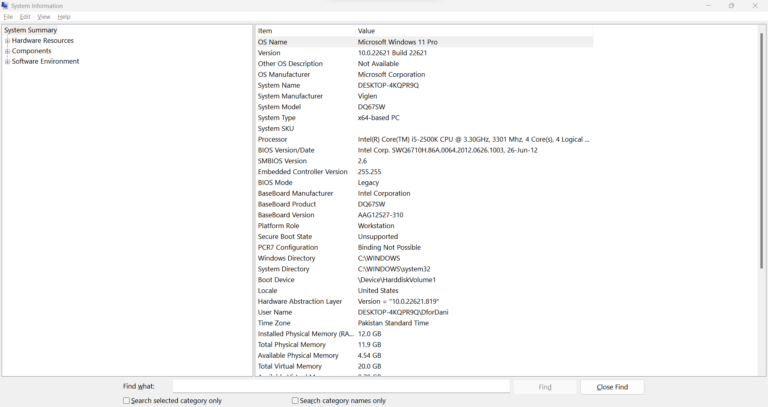Expand the Components tree node
This screenshot has width=768, height=407.
(7, 51)
